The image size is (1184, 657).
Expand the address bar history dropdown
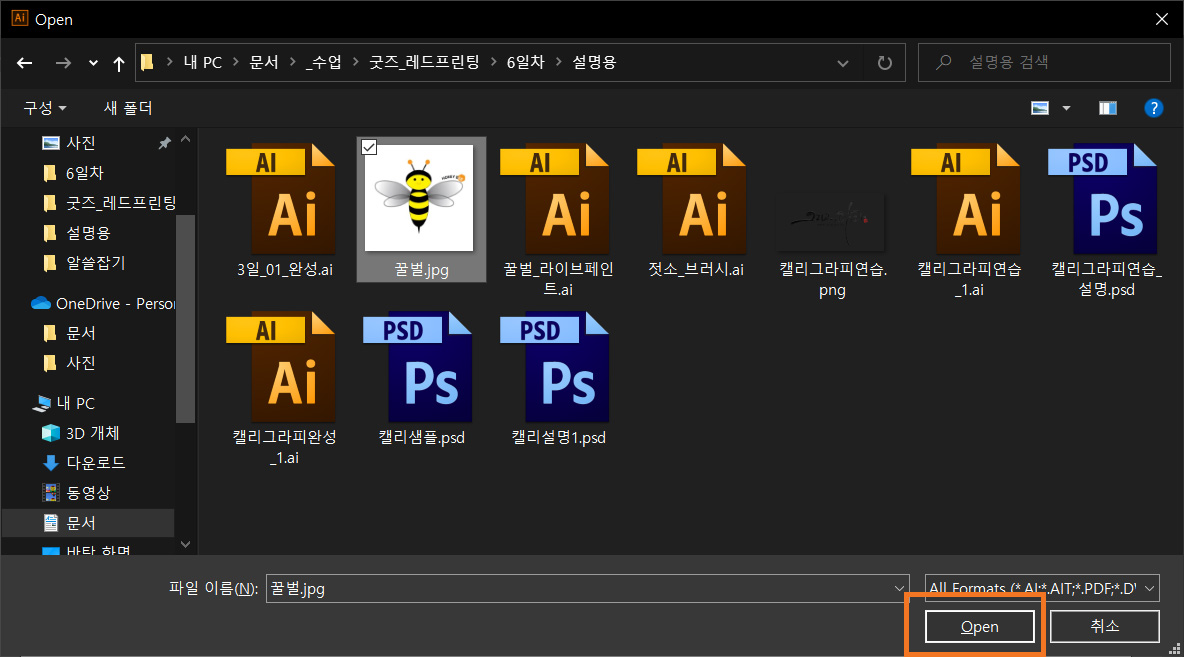(x=843, y=63)
